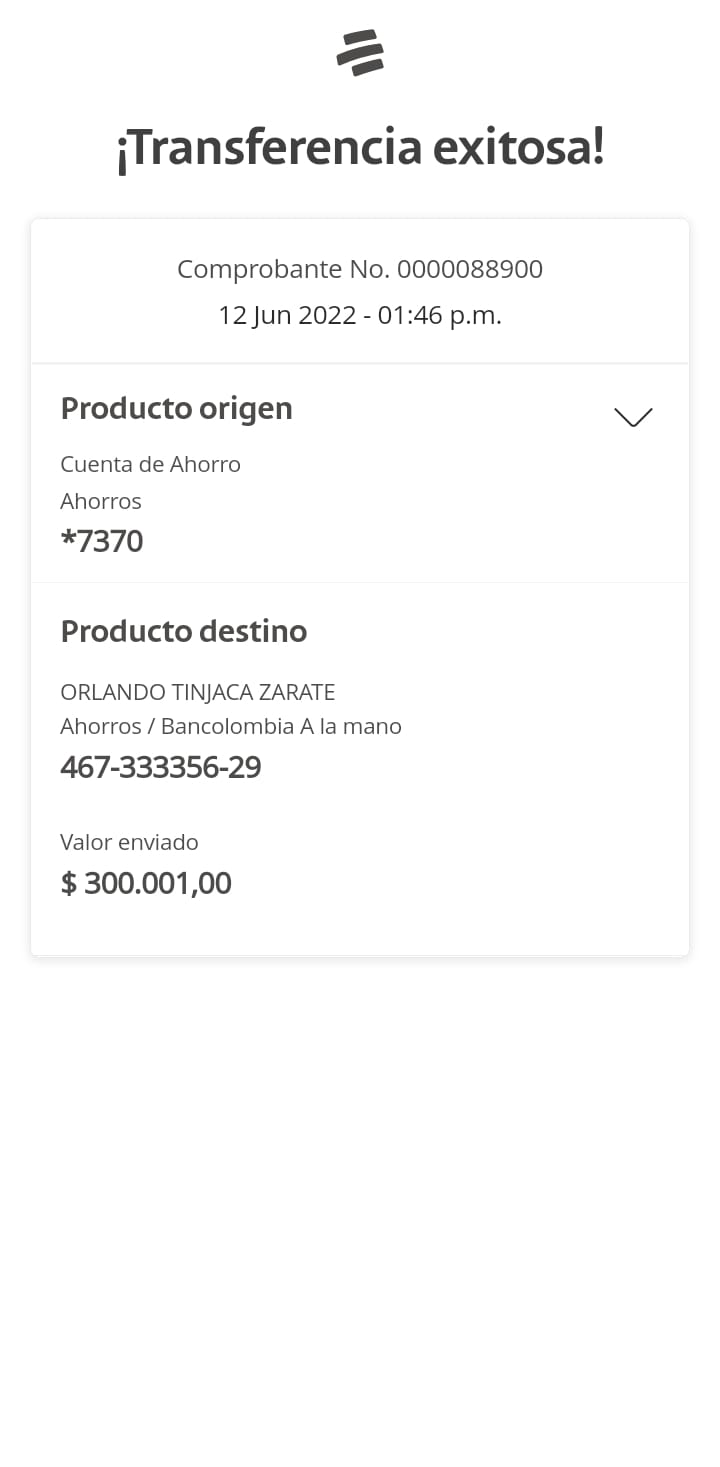Click recipient name ORLANDO TINJACA ZARATE
This screenshot has height=1467, width=720.
198,692
